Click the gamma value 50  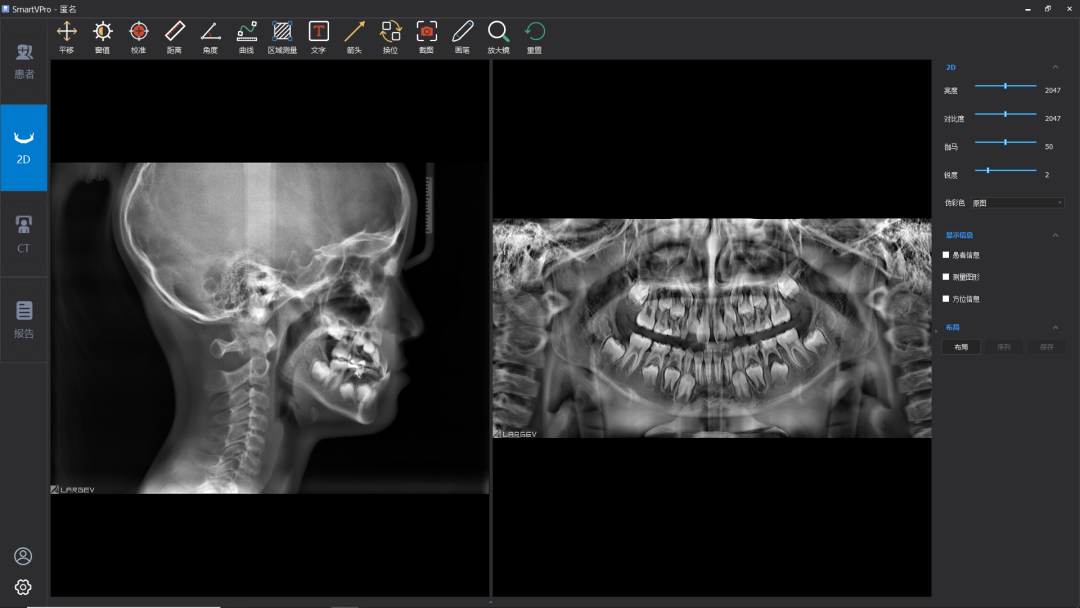[x=1049, y=147]
